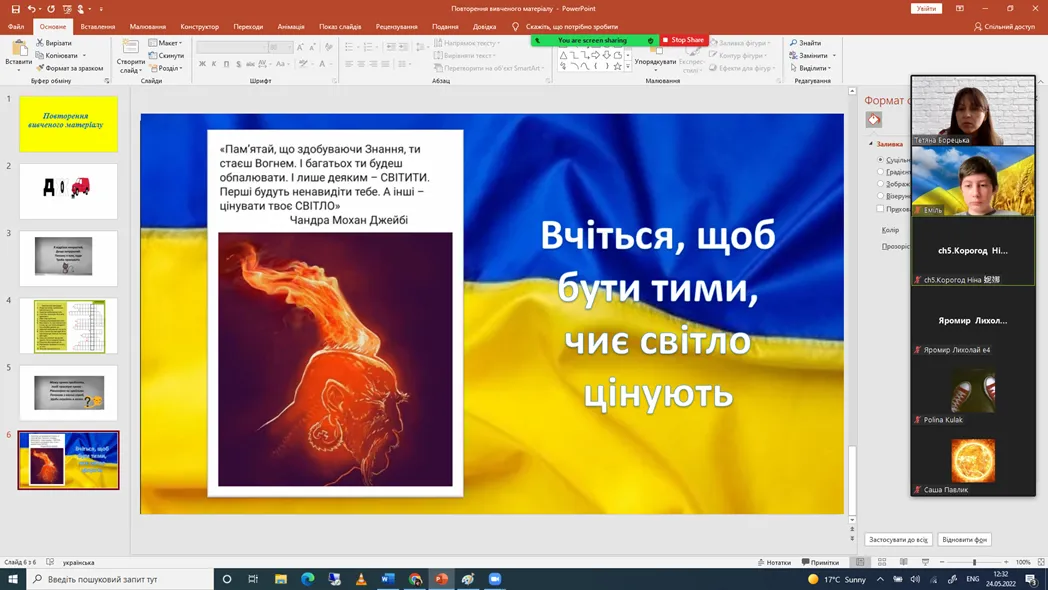Click the Cut scissors icon
1048x590 pixels.
click(40, 43)
